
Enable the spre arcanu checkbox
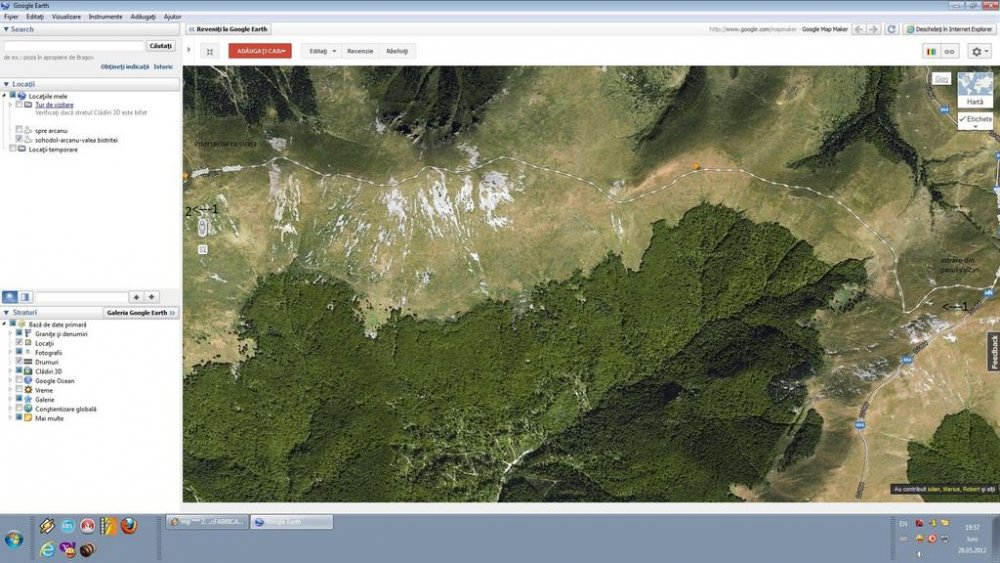click(19, 129)
